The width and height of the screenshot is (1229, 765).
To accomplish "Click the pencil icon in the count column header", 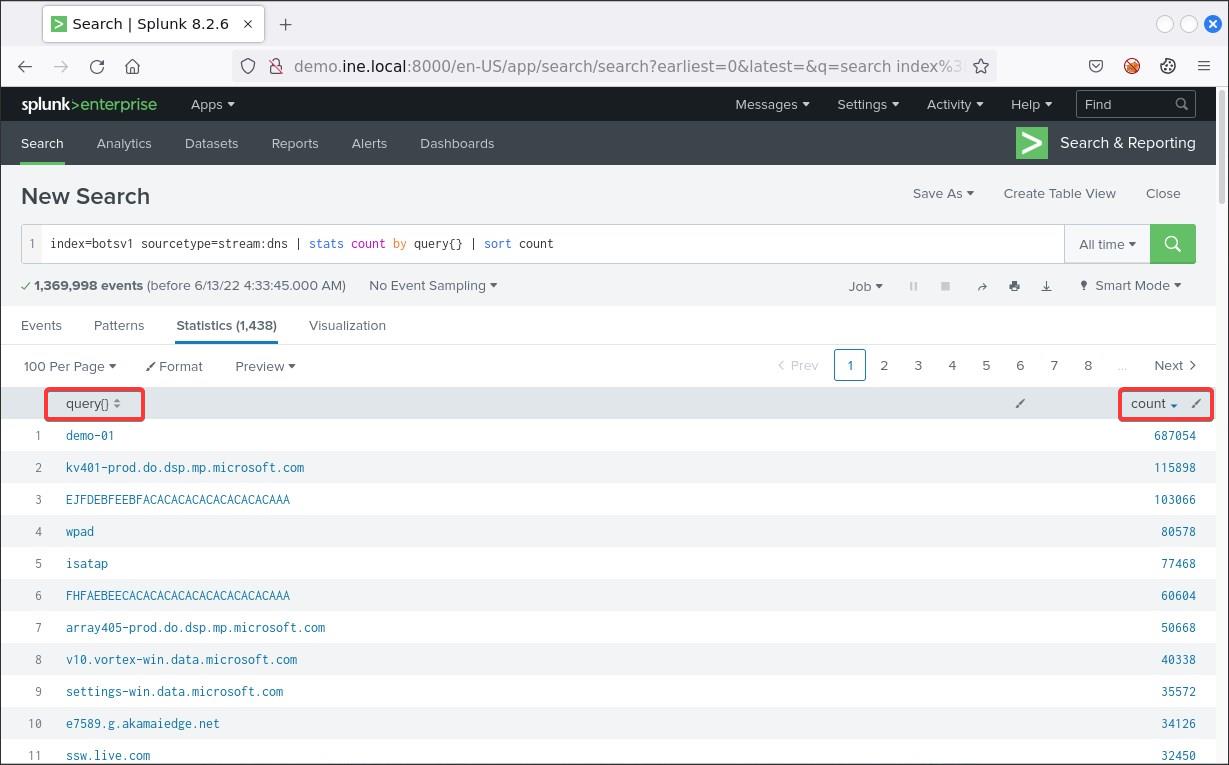I will tap(1196, 404).
